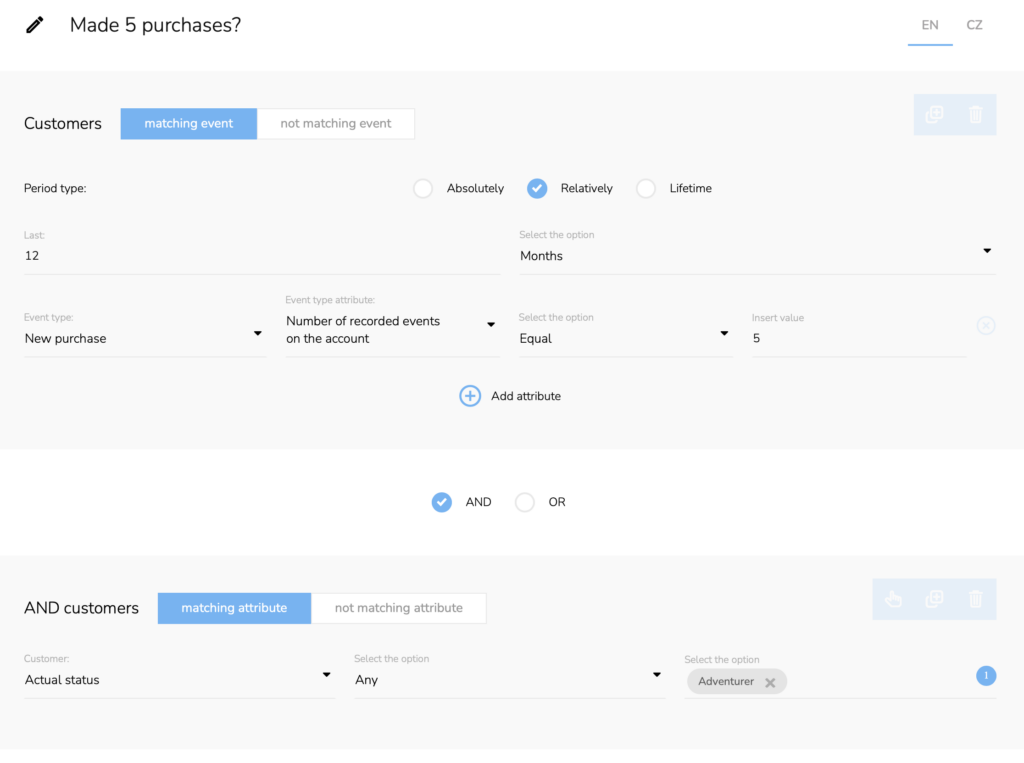
Task: Click the hand icon in AND customers block
Action: tap(893, 599)
